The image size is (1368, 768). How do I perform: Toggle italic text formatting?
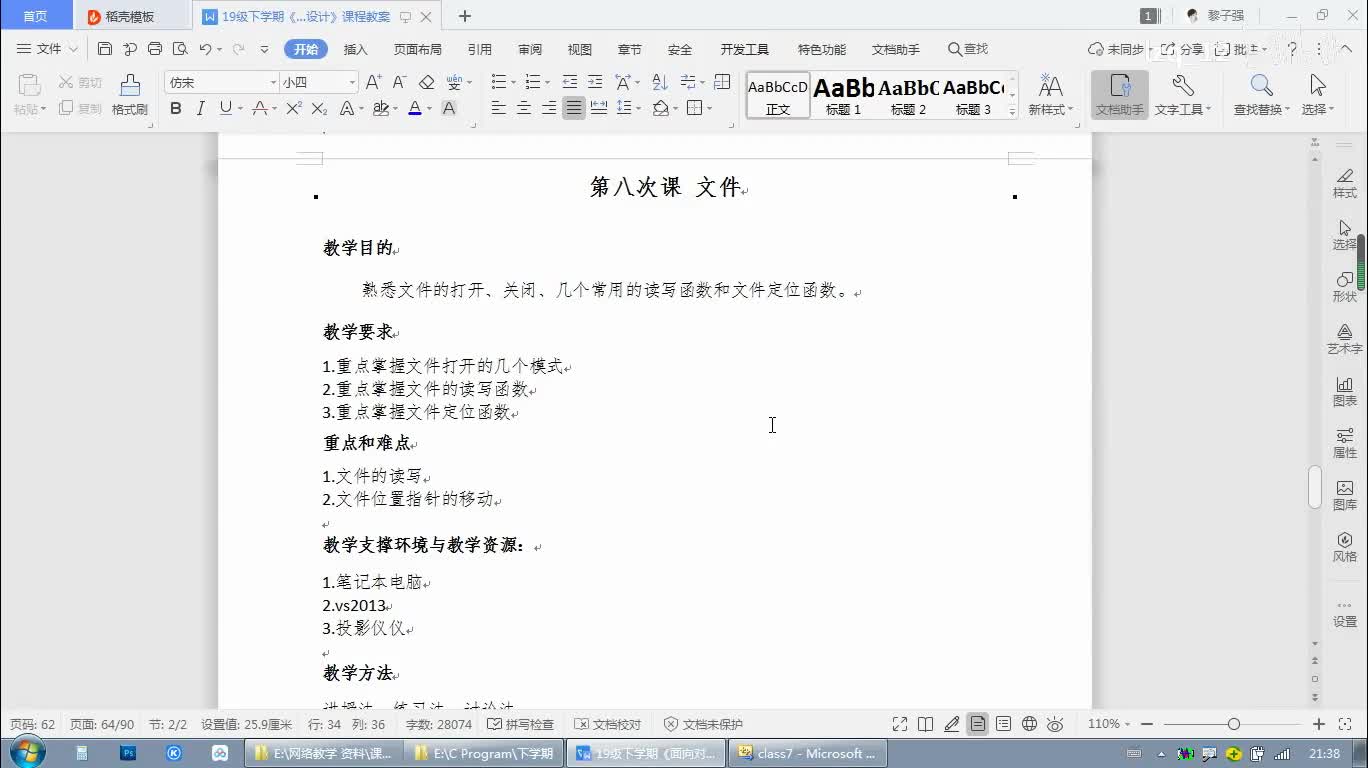pyautogui.click(x=200, y=109)
